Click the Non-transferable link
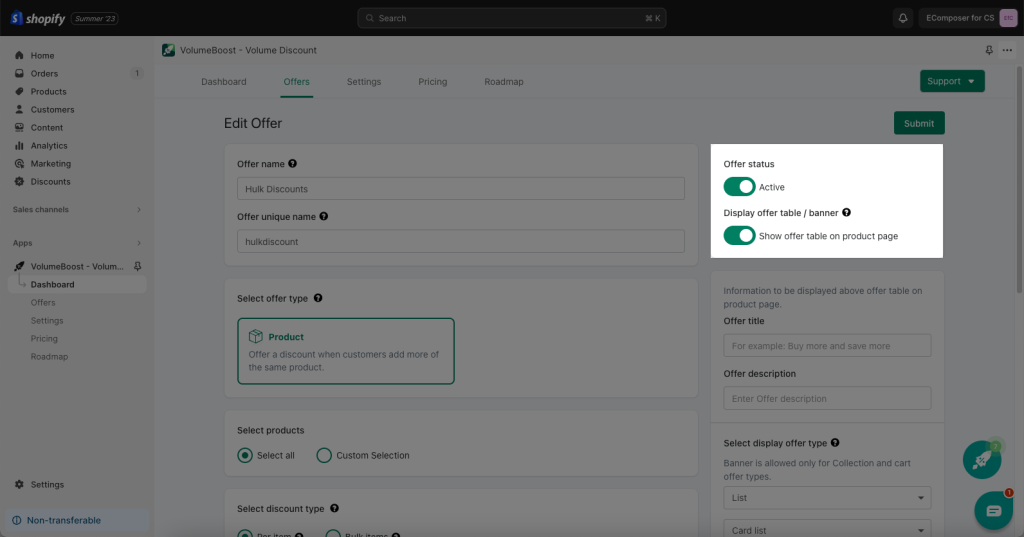 [x=64, y=521]
